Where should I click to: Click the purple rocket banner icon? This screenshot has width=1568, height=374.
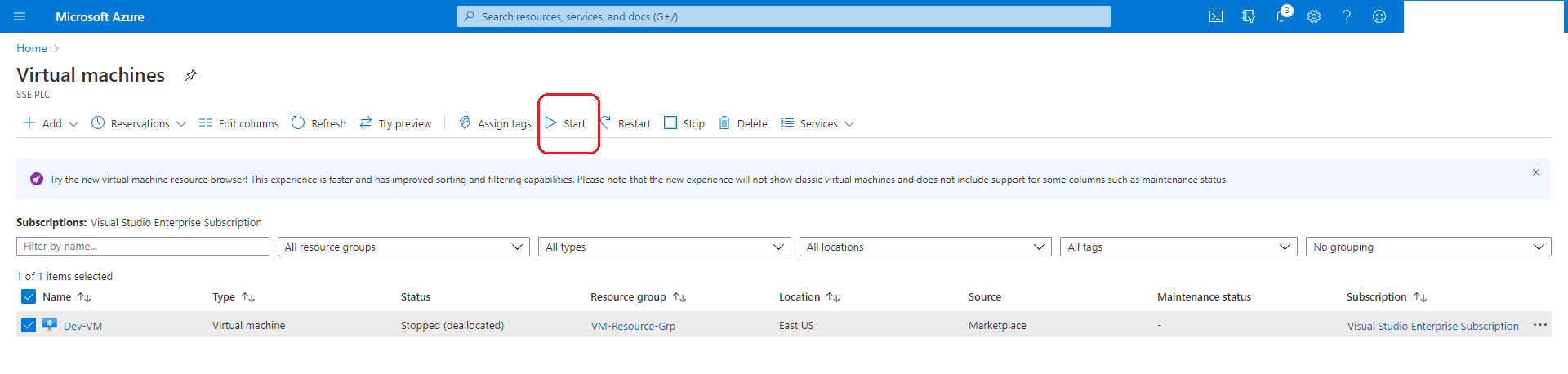tap(37, 179)
